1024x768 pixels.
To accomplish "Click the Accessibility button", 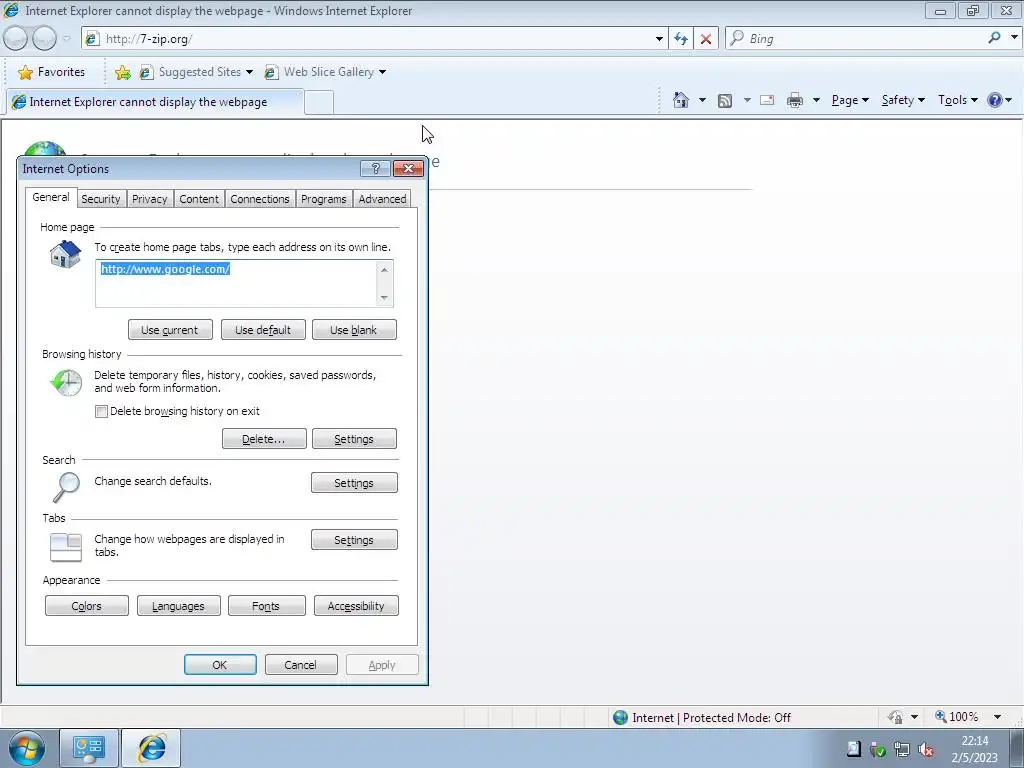I will click(356, 606).
